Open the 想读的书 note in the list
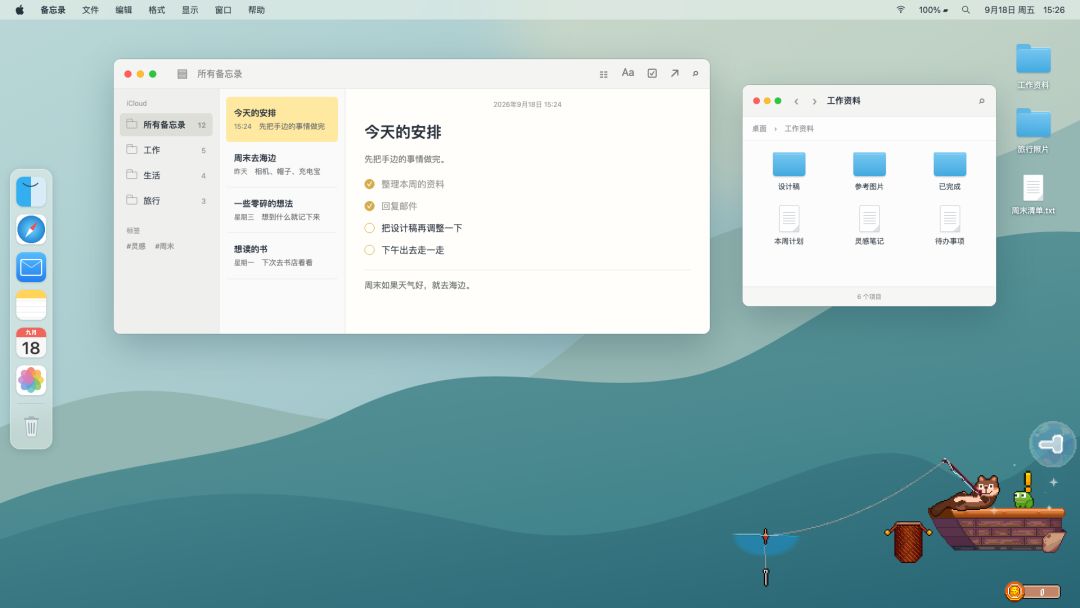1080x608 pixels. (282, 255)
